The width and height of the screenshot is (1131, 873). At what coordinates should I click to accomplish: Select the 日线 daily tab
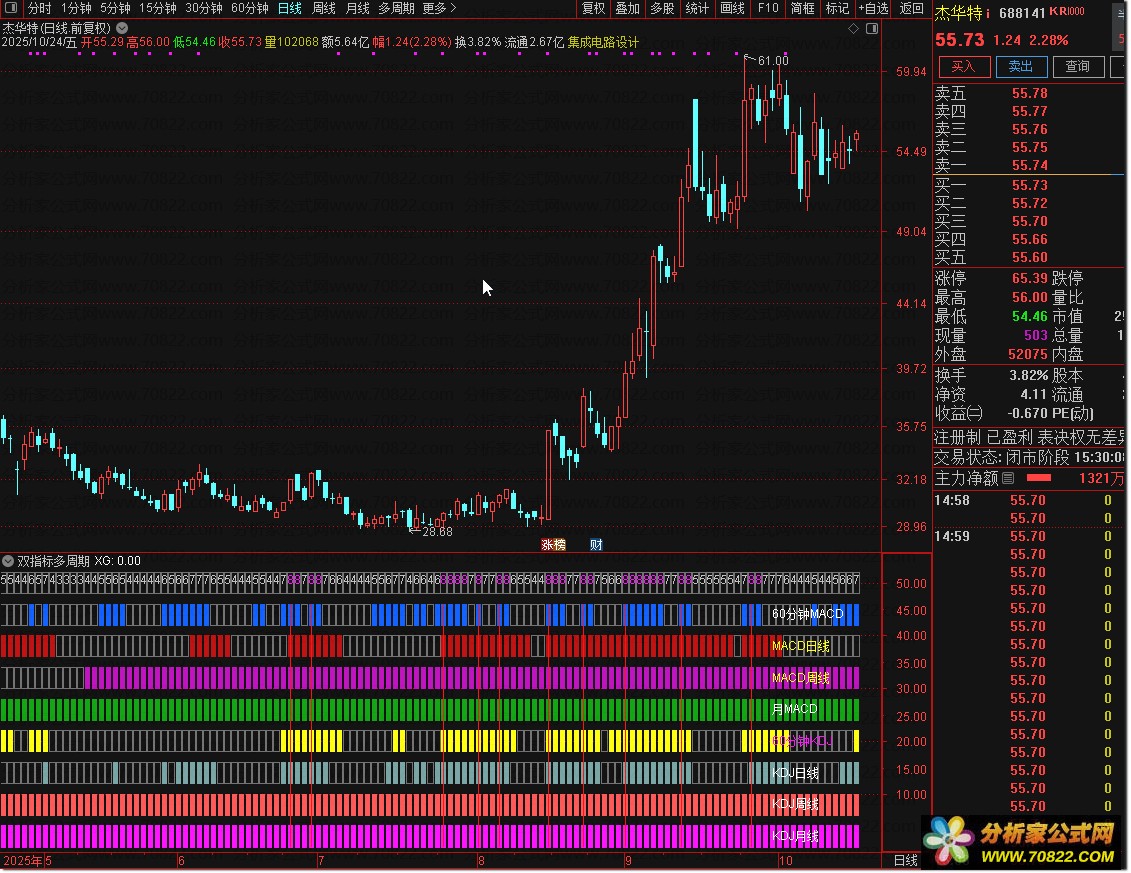[x=290, y=8]
